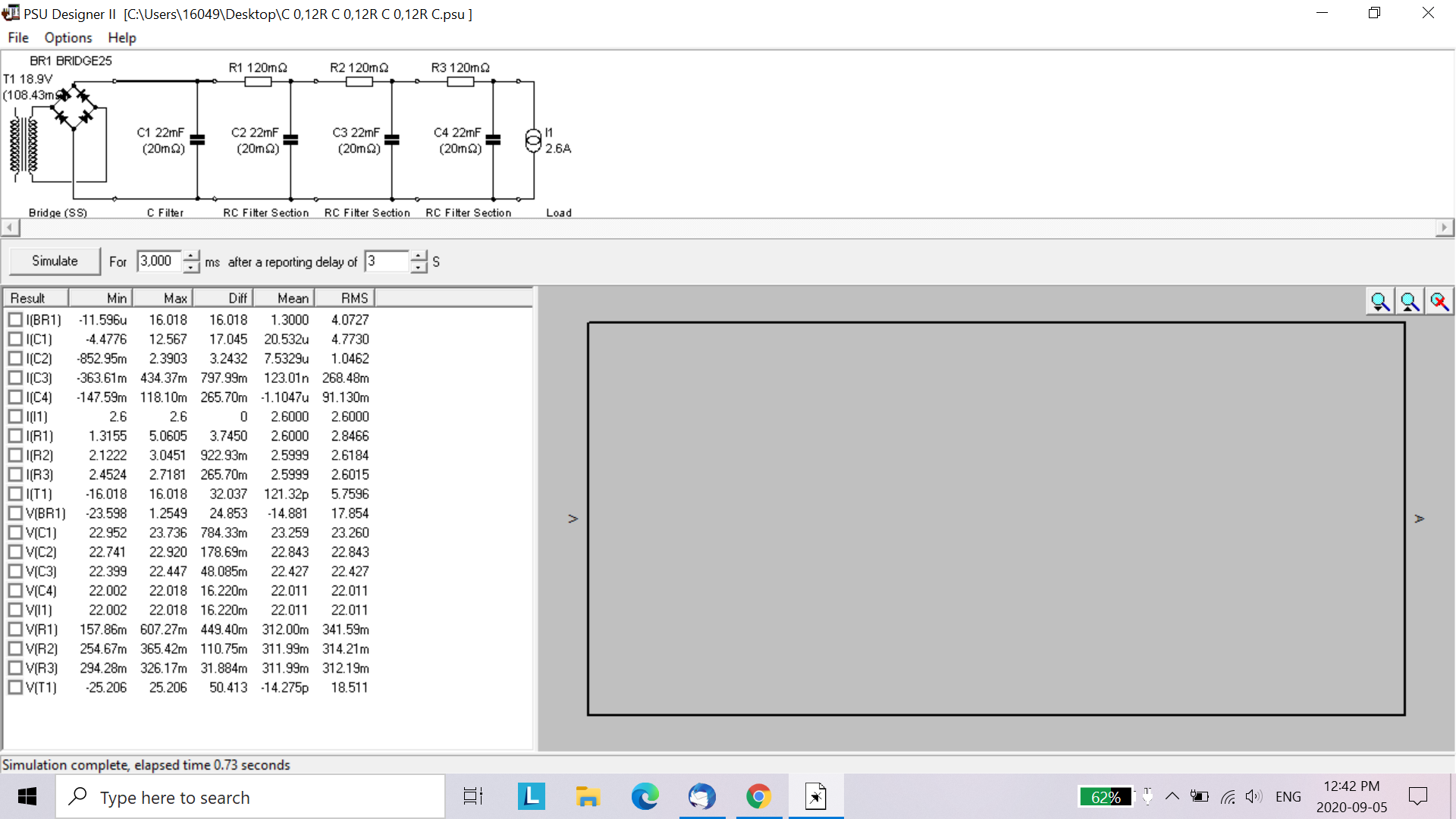The height and width of the screenshot is (819, 1456).
Task: Toggle the V(T1) checkbox
Action: (x=15, y=687)
